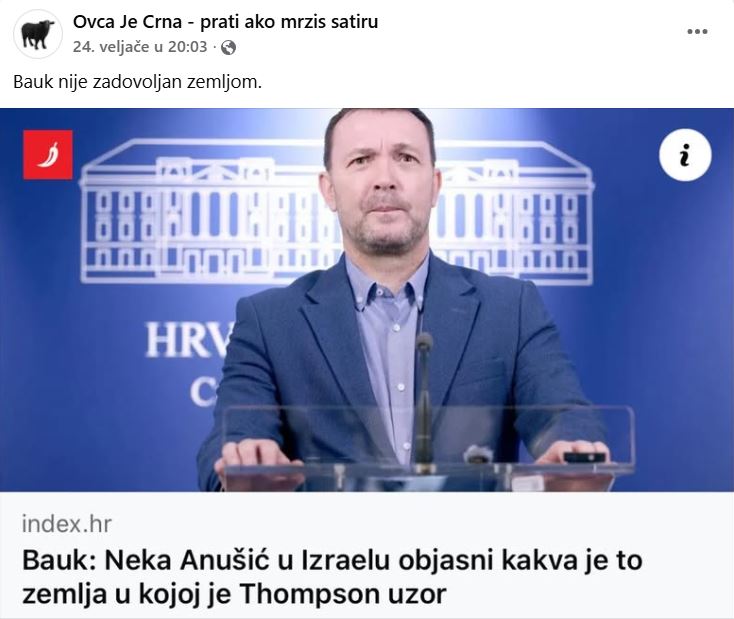Click the round info 'i' icon

pyautogui.click(x=685, y=155)
